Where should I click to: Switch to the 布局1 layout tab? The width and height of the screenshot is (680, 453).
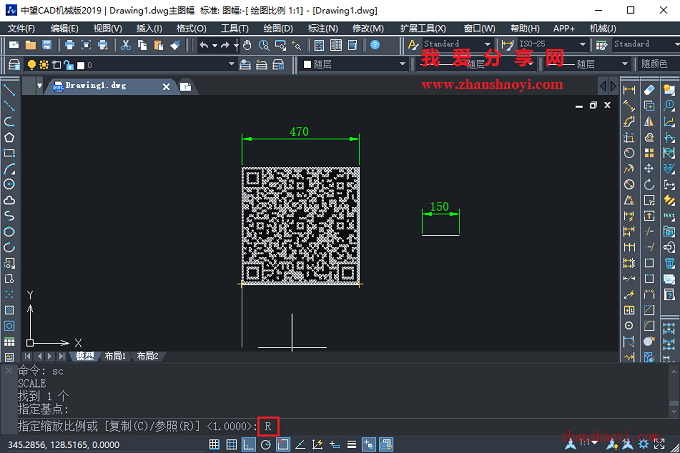115,356
